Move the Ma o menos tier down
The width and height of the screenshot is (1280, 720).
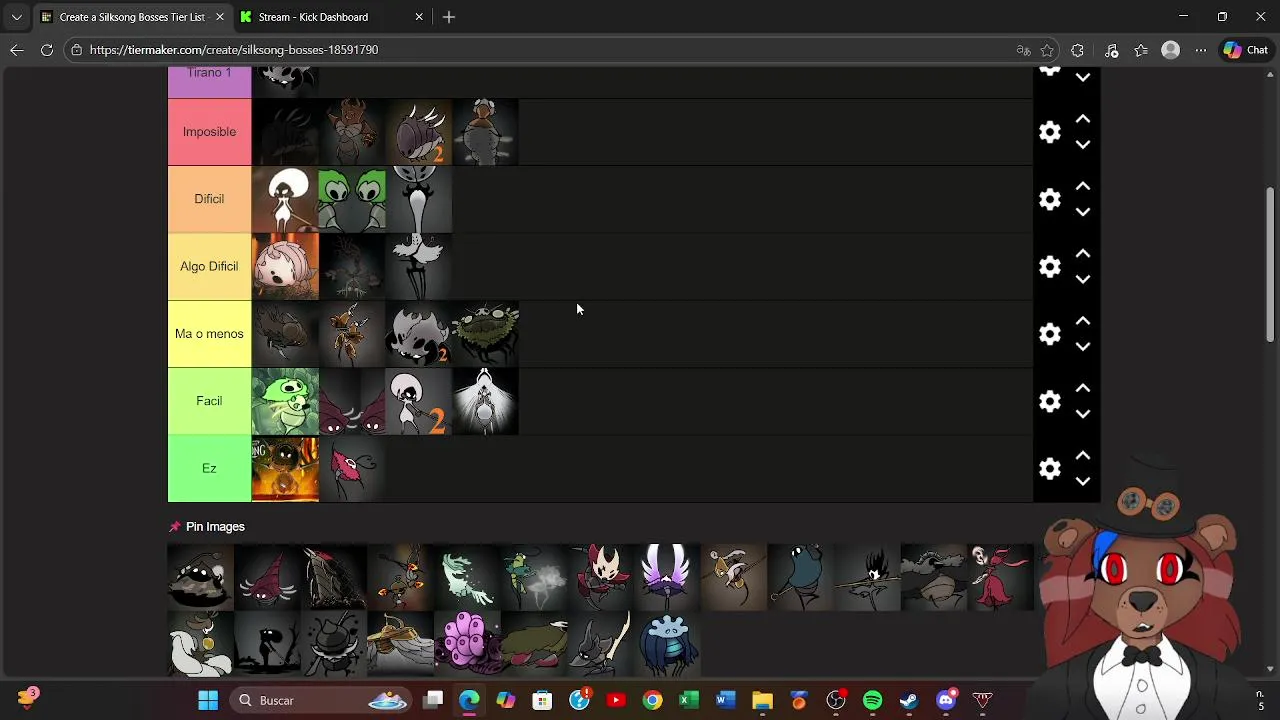[x=1082, y=347]
